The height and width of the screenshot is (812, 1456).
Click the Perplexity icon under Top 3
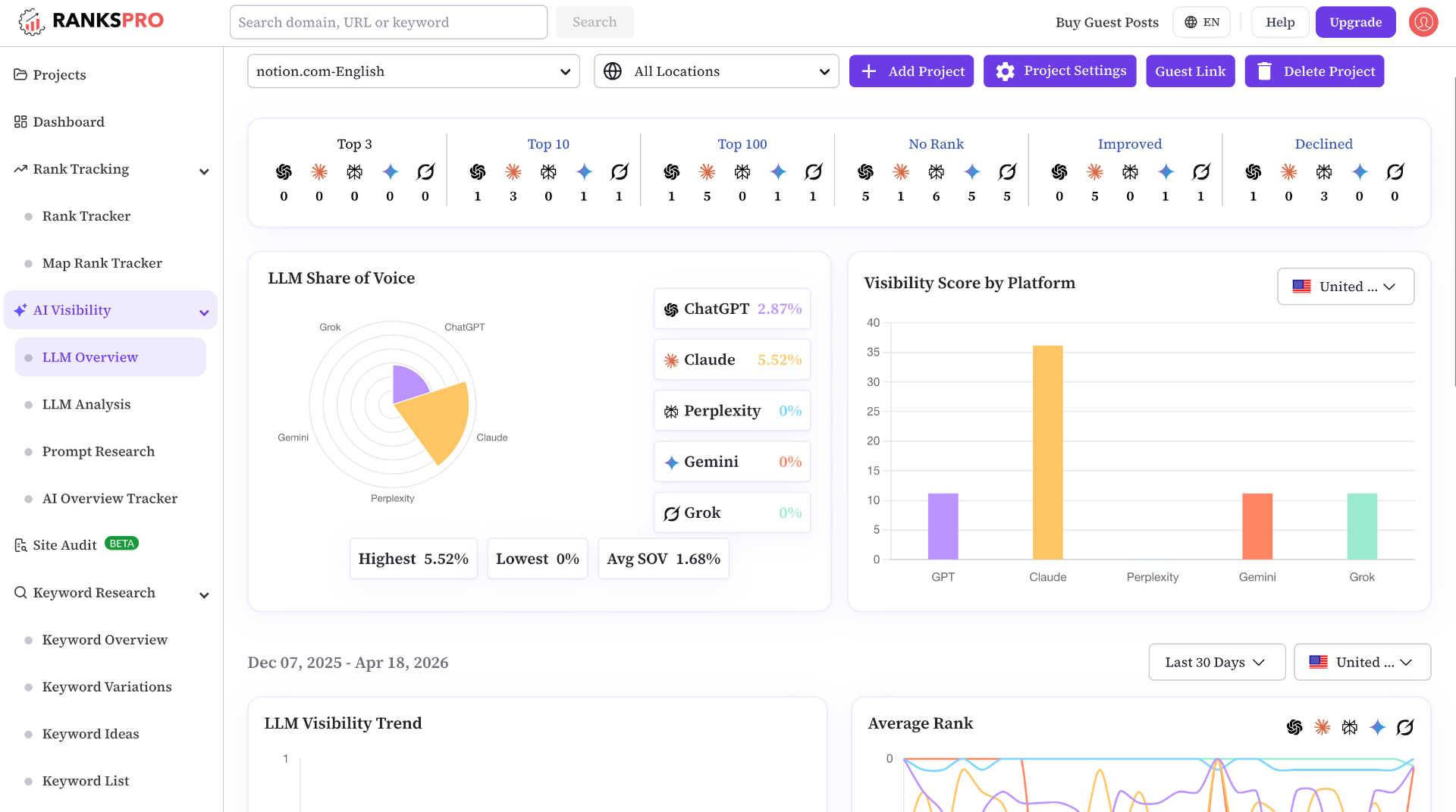pos(354,172)
